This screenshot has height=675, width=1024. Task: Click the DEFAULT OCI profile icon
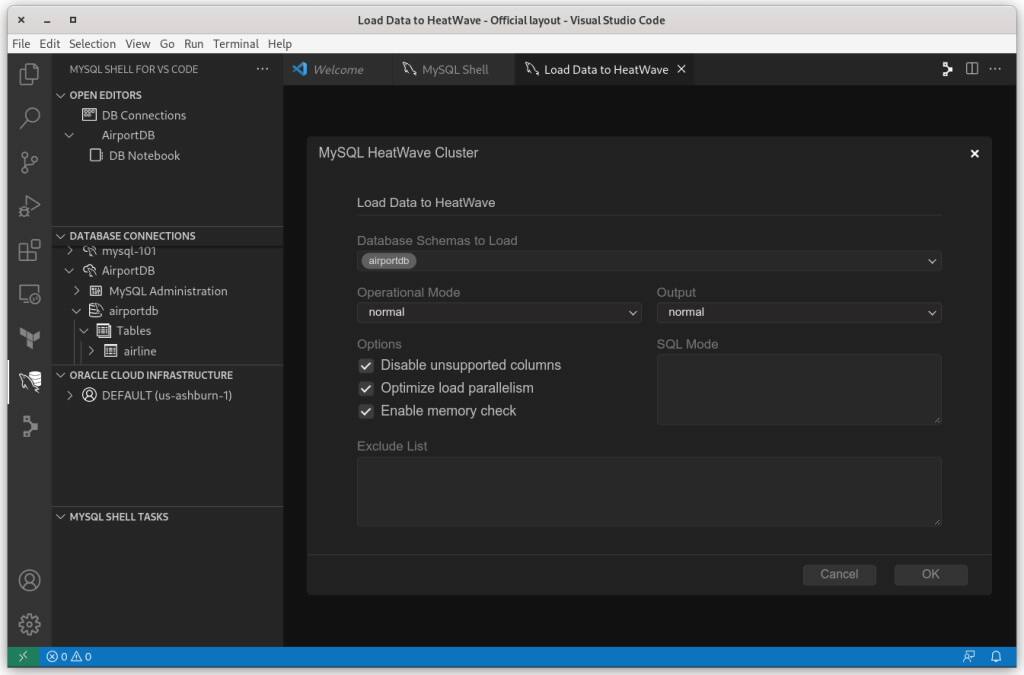(x=89, y=395)
